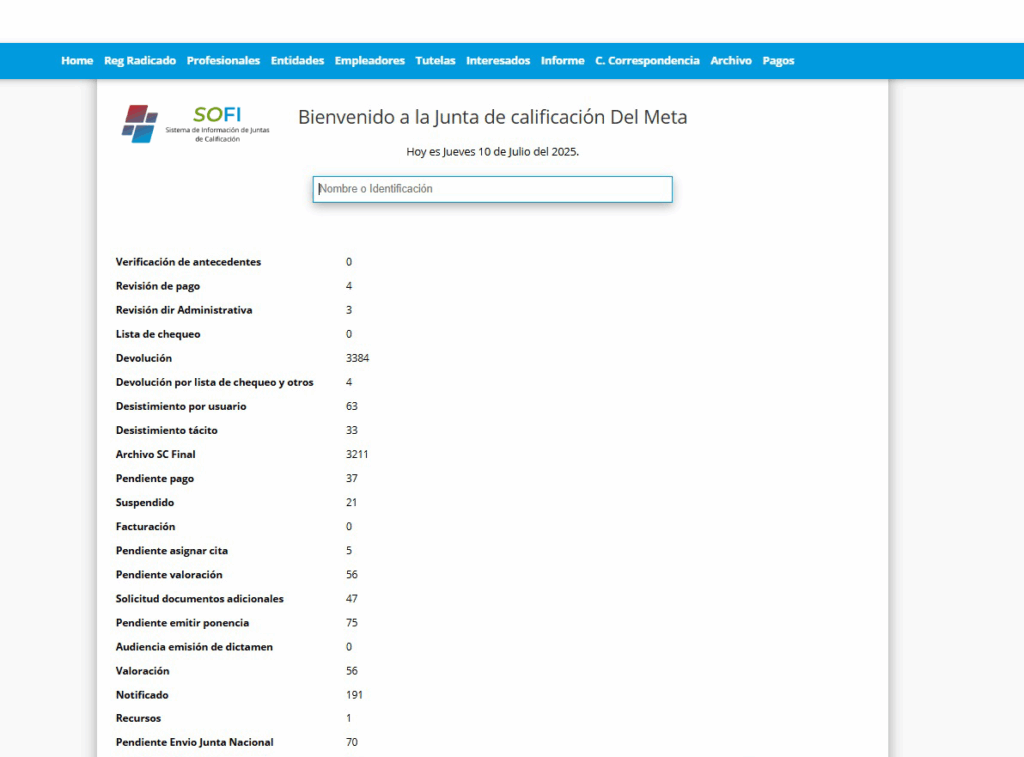Select the Revisión de pago row label
The image size is (1024, 757).
158,286
